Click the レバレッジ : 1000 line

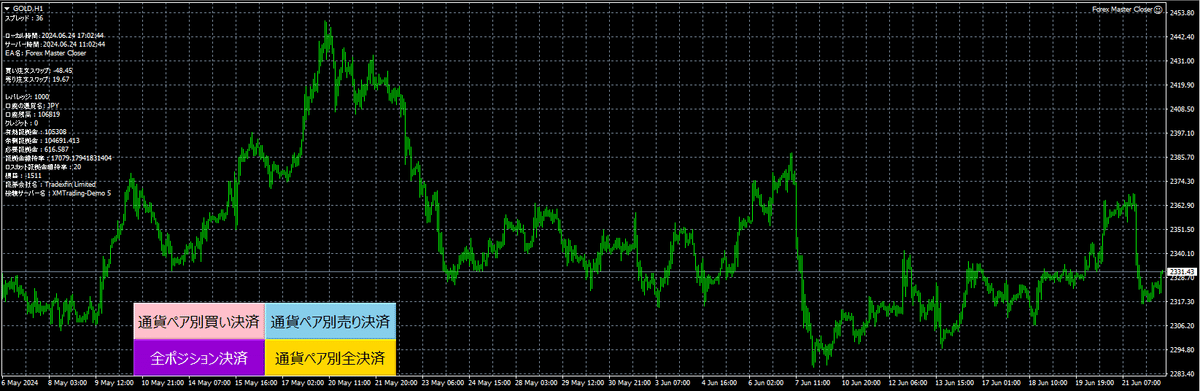click(x=27, y=96)
